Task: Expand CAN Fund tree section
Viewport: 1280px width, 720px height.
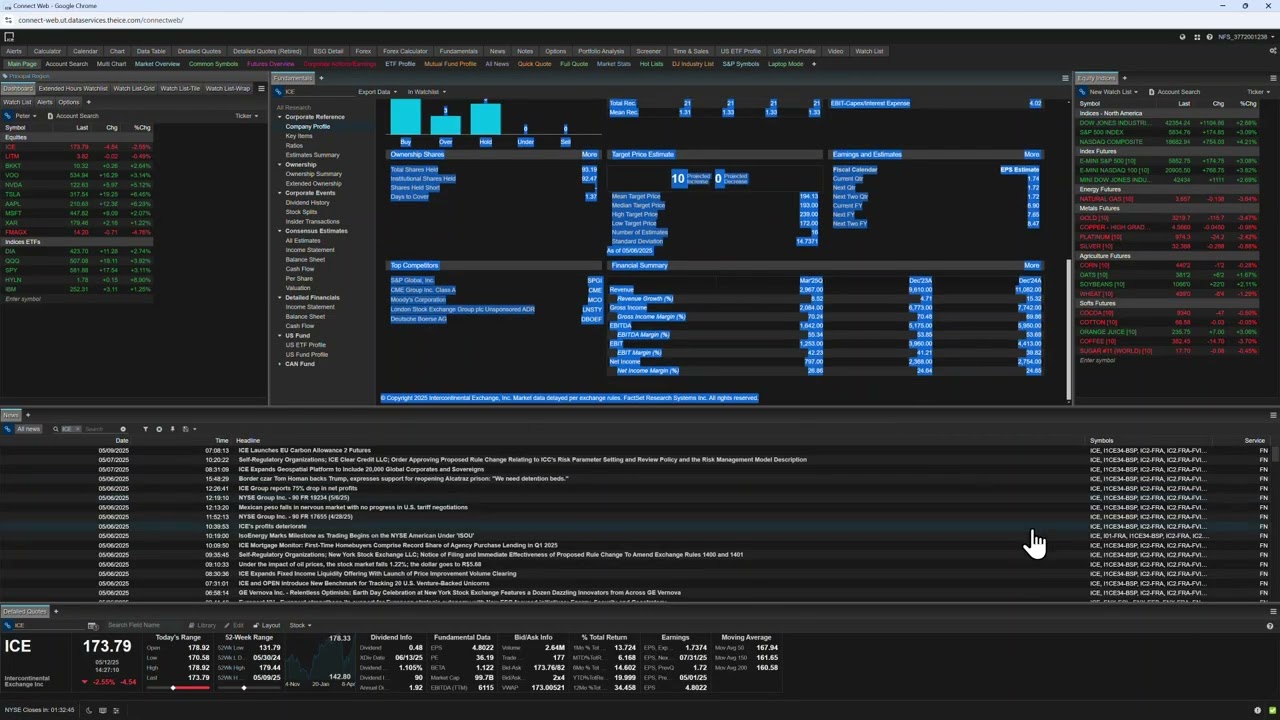Action: 280,364
